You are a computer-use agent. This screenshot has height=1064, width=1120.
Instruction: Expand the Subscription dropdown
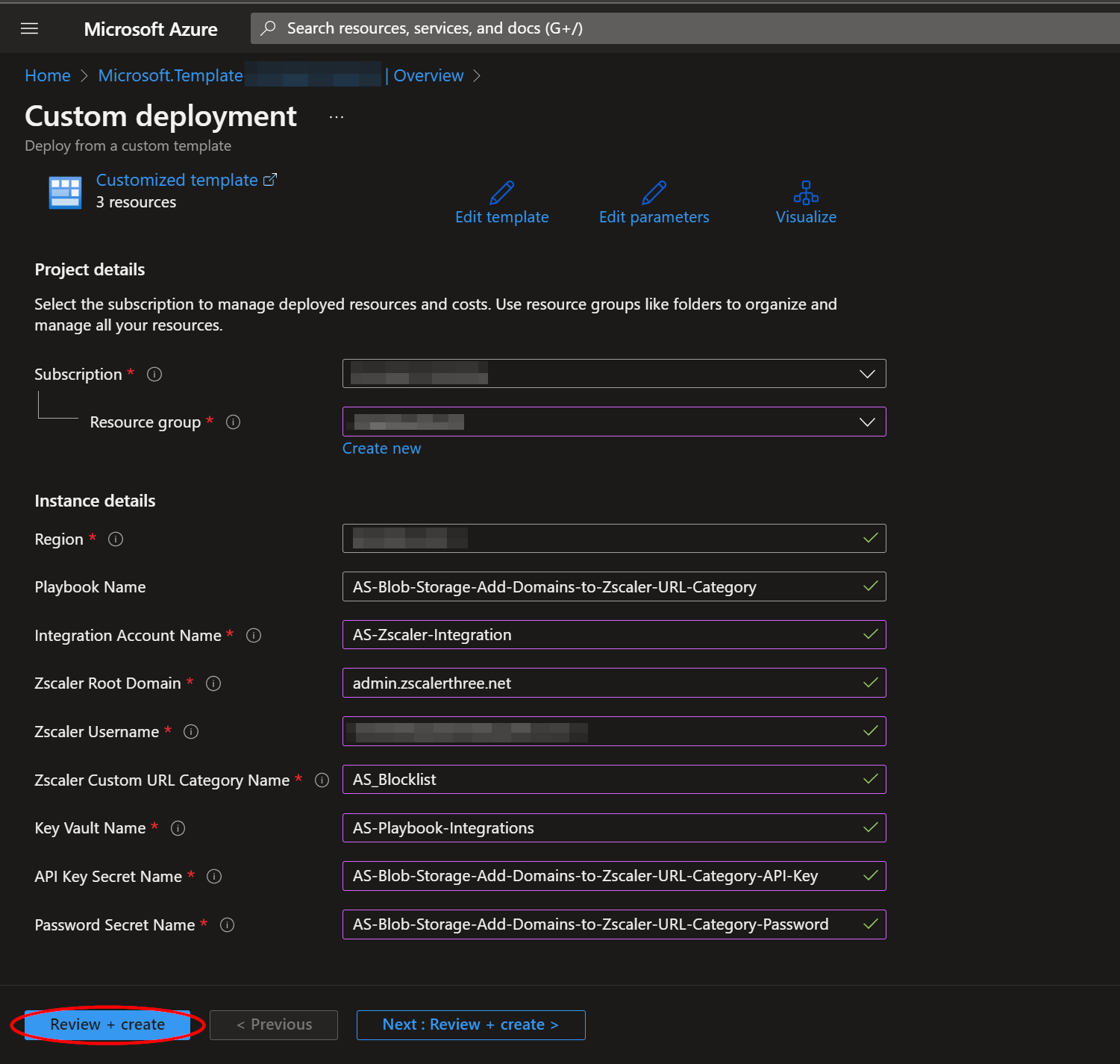[614, 374]
